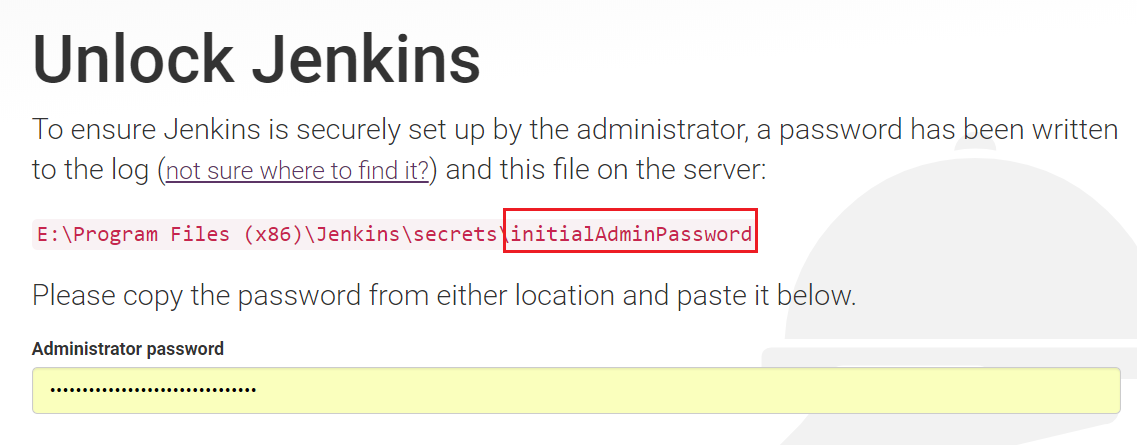Click the red-boxed initialAdminPassword text

(630, 235)
